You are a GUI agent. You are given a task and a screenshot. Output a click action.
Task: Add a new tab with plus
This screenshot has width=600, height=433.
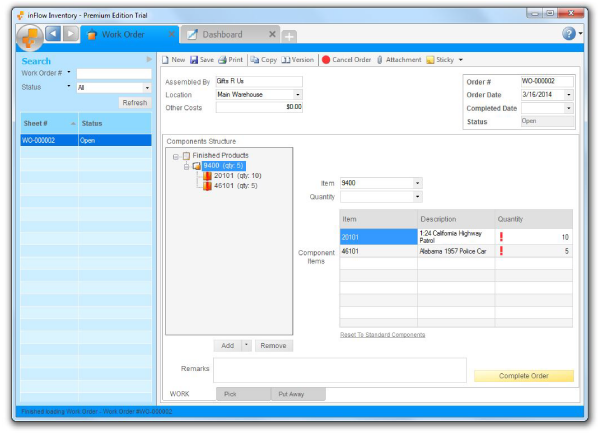(289, 36)
